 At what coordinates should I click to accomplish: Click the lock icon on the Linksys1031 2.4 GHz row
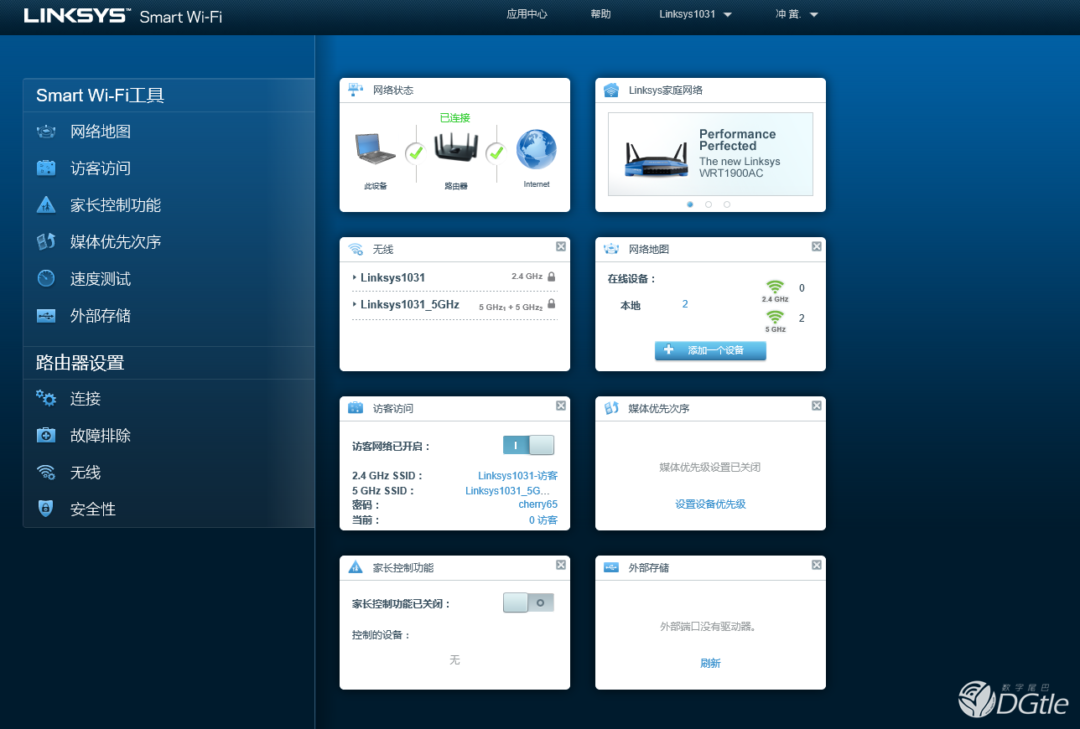tap(552, 276)
